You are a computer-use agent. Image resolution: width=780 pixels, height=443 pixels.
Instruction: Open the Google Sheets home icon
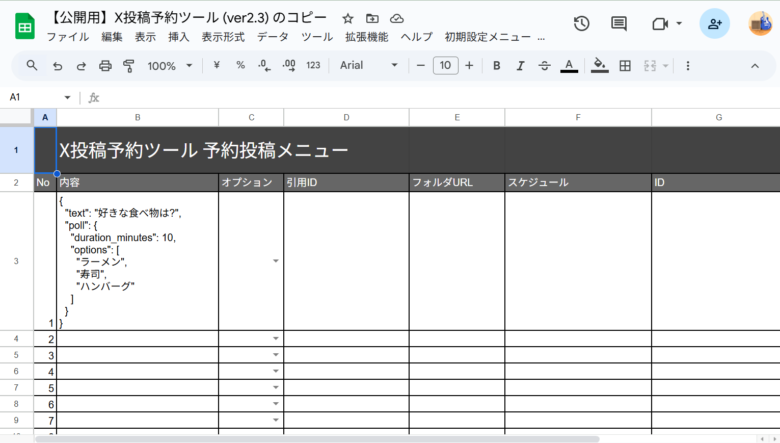click(x=24, y=26)
